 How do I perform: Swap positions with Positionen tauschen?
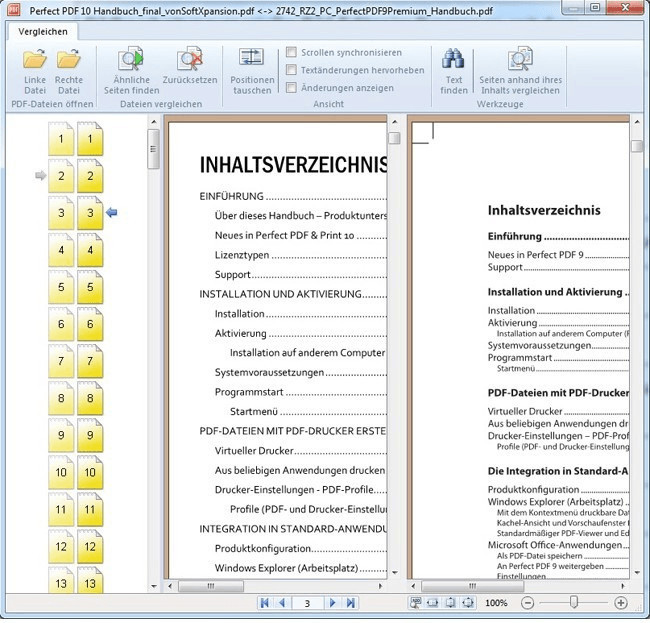point(251,70)
